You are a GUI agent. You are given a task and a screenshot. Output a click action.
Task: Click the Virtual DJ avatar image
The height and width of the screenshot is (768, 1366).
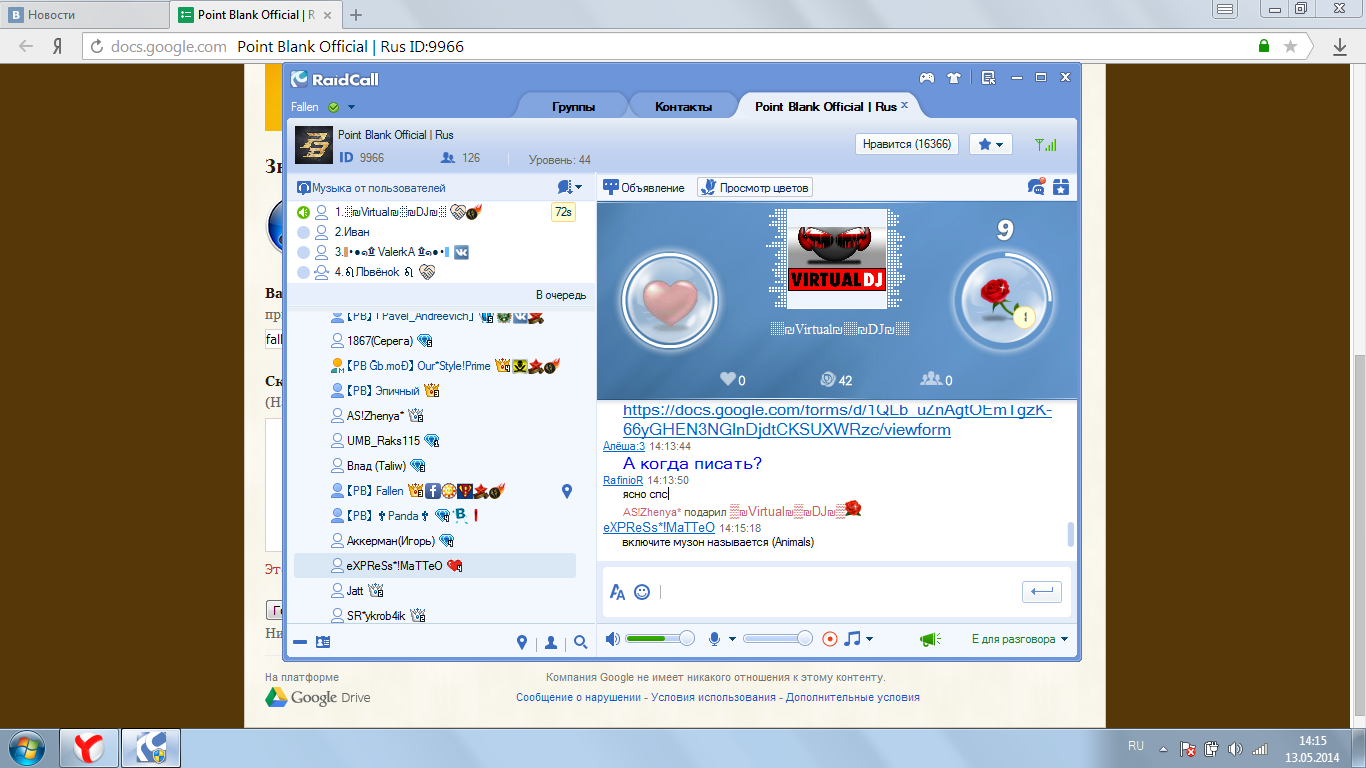[x=838, y=258]
